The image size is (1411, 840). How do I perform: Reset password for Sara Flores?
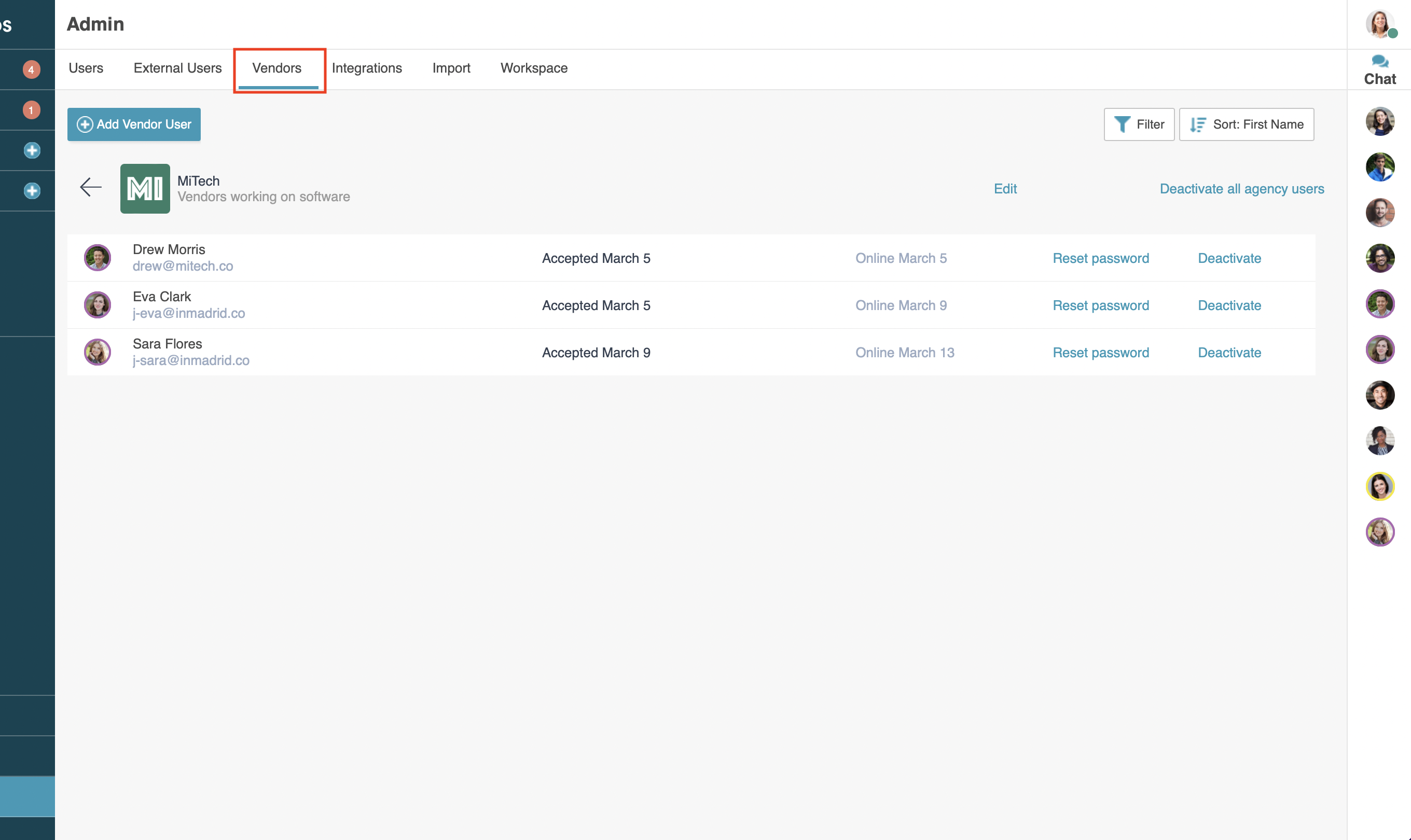click(x=1101, y=352)
